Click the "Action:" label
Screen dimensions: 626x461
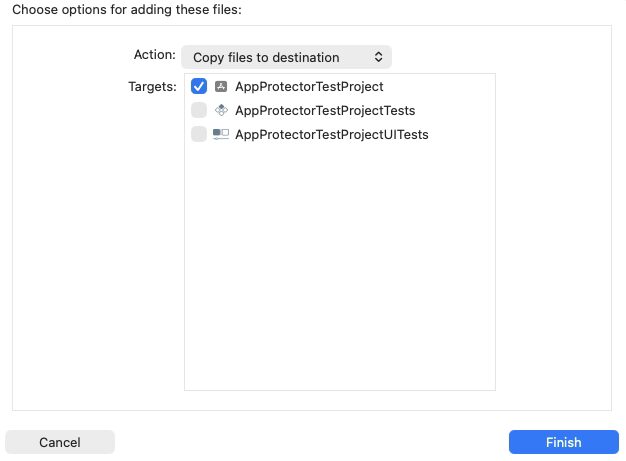click(x=155, y=56)
